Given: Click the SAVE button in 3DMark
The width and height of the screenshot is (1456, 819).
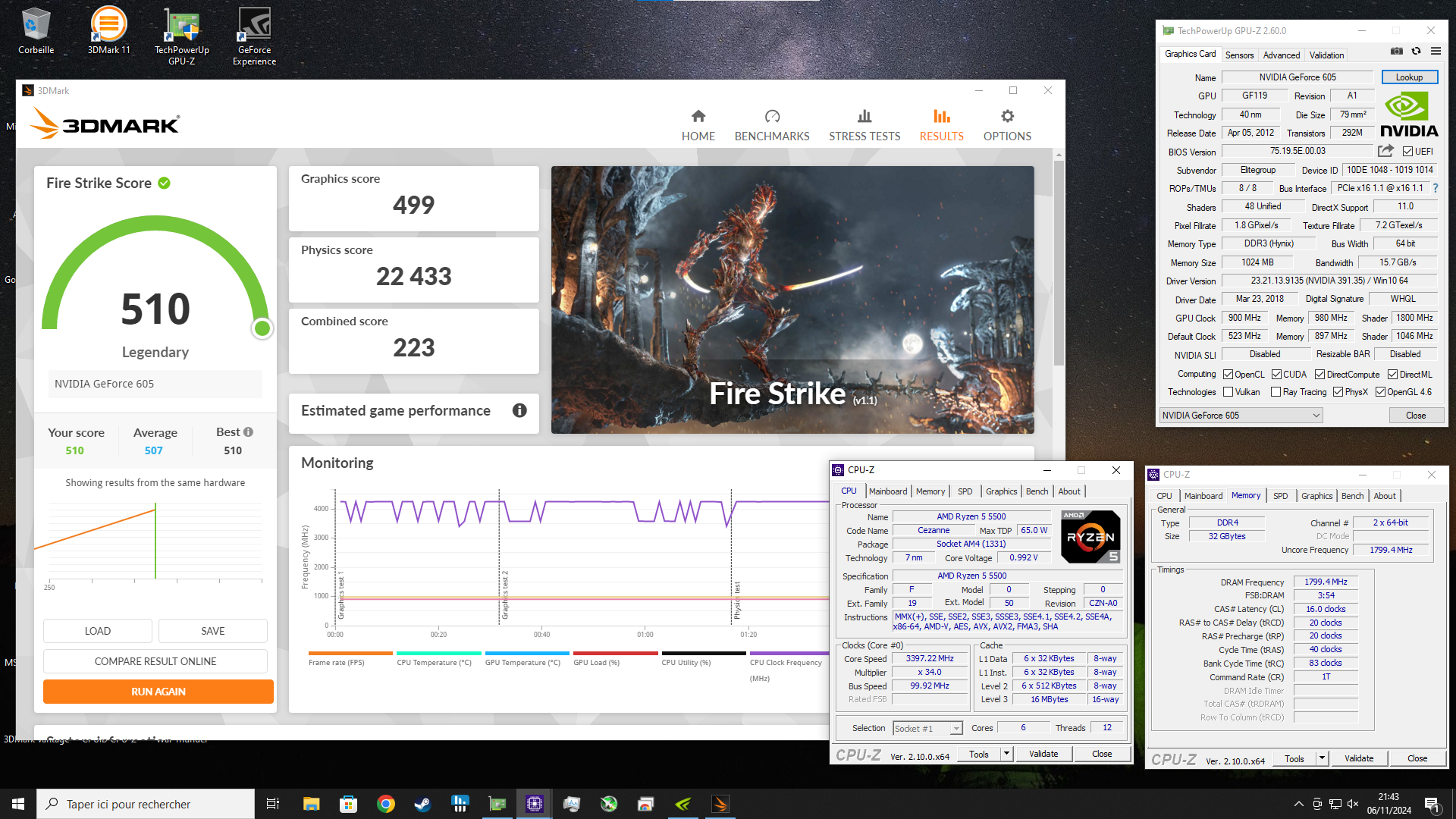Looking at the screenshot, I should coord(213,631).
